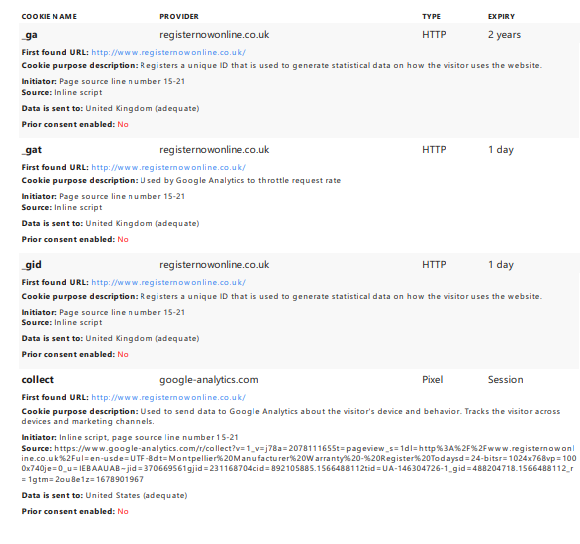
Task: Click the Pixel type value
Action: pyautogui.click(x=432, y=380)
